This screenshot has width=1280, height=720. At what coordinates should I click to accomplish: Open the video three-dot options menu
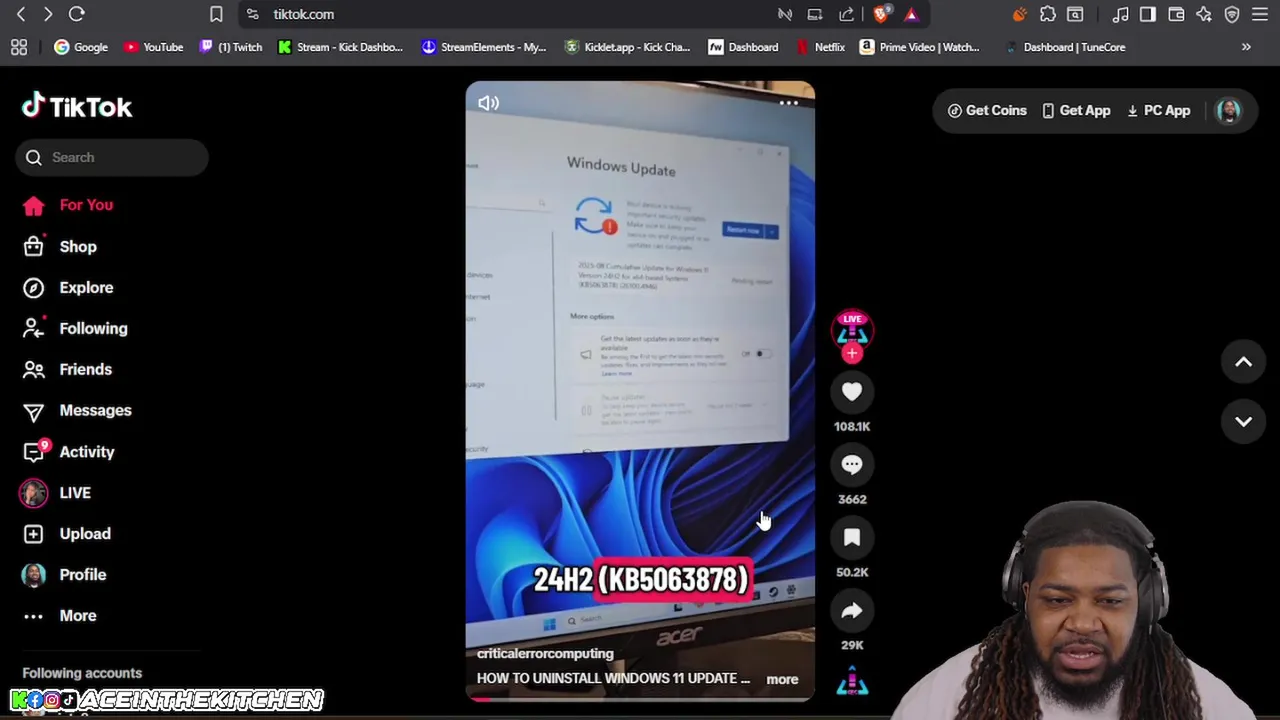tap(789, 103)
